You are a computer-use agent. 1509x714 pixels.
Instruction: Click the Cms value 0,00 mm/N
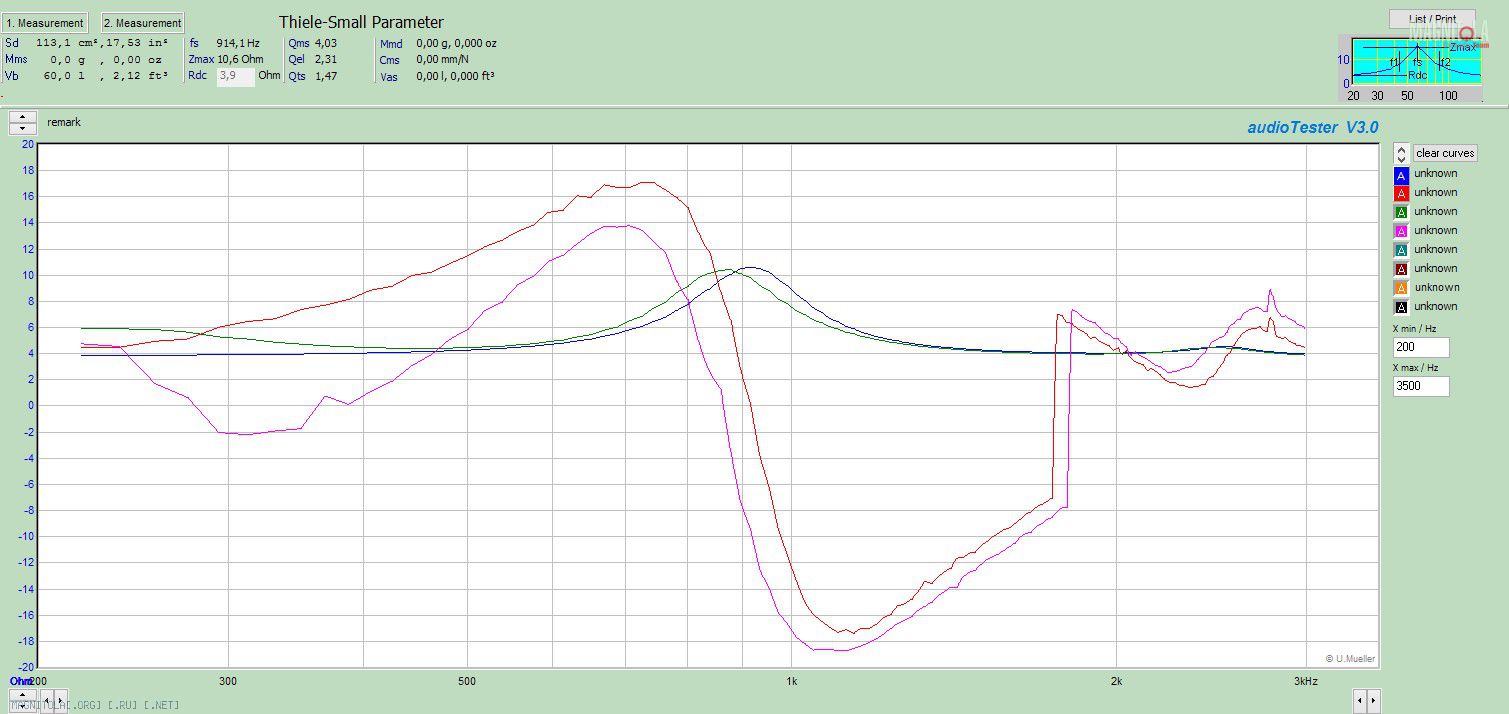[x=442, y=60]
